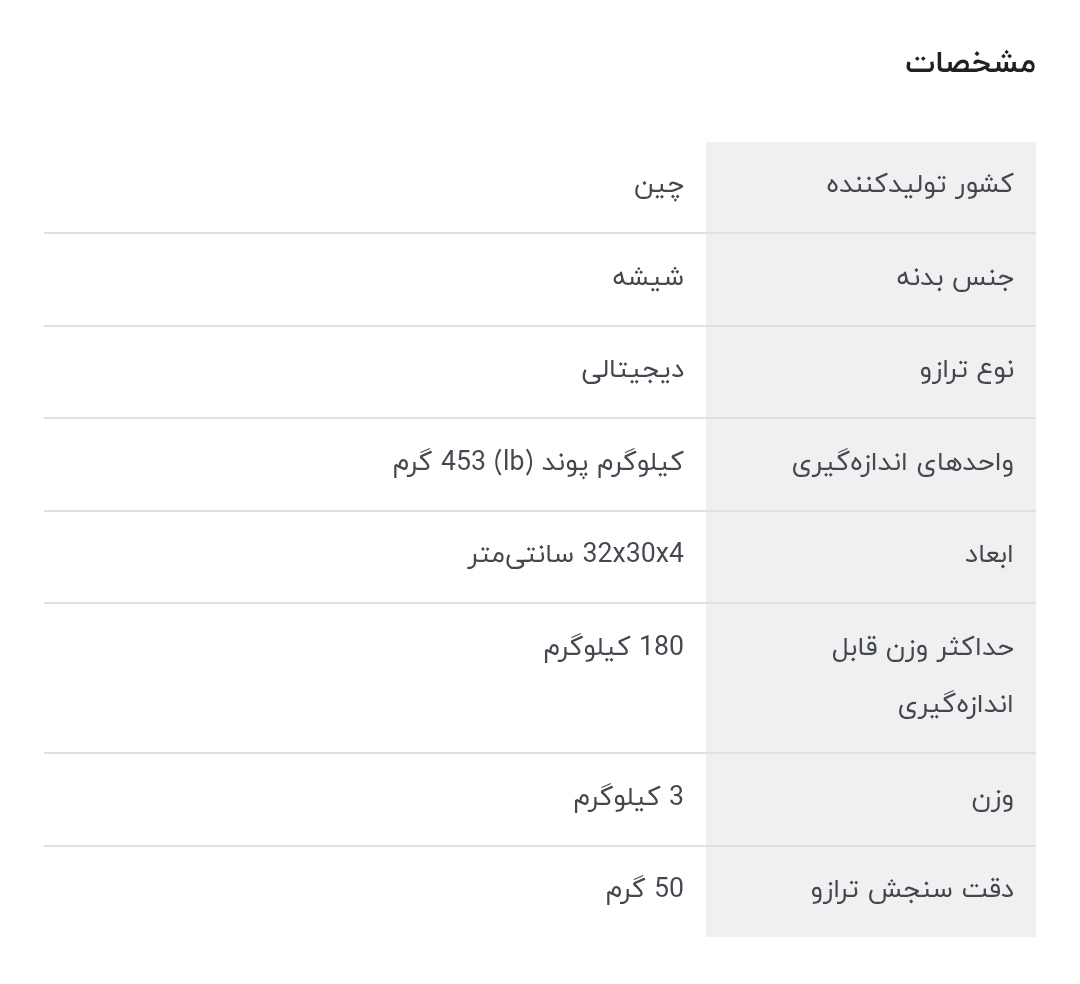Select the حداکثر وزن قابل اندازه‌گیری label
Image resolution: width=1080 pixels, height=984 pixels.
click(922, 676)
